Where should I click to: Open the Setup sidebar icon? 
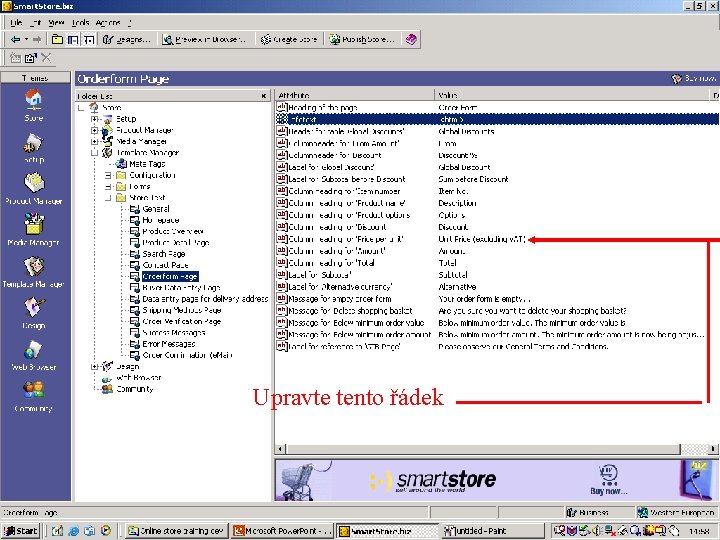coord(34,148)
